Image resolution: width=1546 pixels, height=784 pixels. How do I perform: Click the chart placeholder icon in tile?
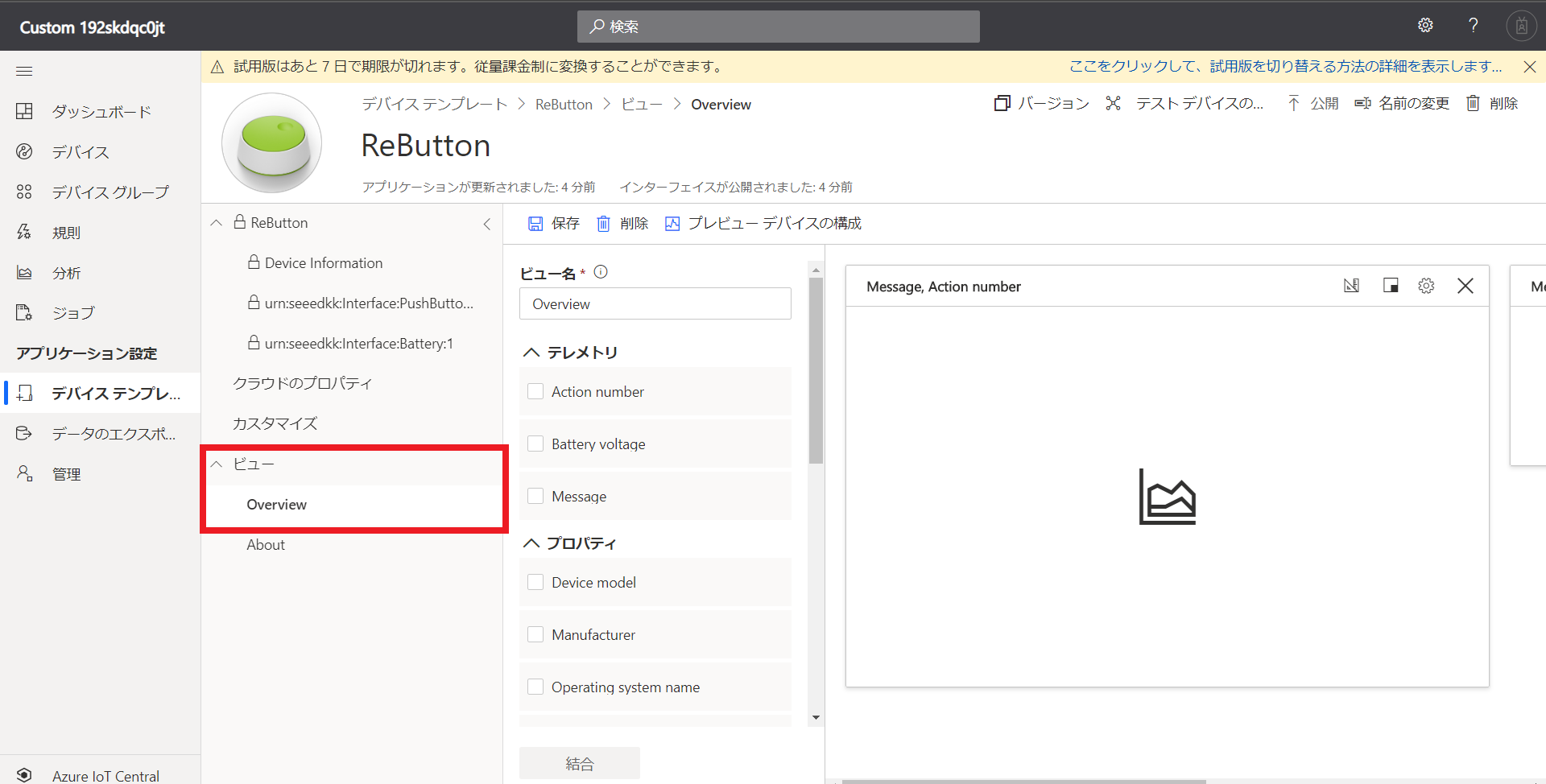coord(1167,497)
